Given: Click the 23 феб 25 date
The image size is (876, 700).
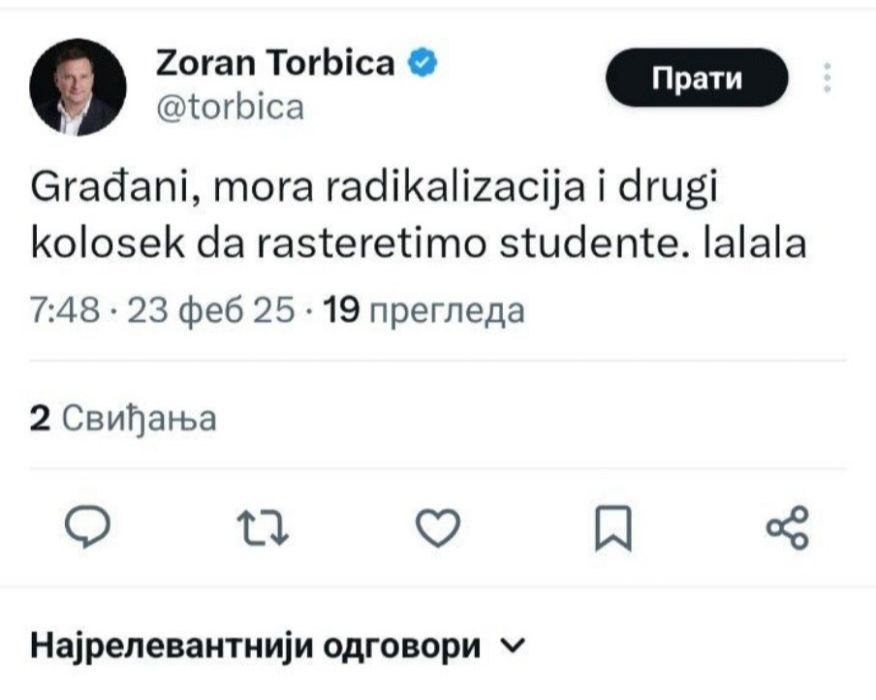Looking at the screenshot, I should point(209,311).
